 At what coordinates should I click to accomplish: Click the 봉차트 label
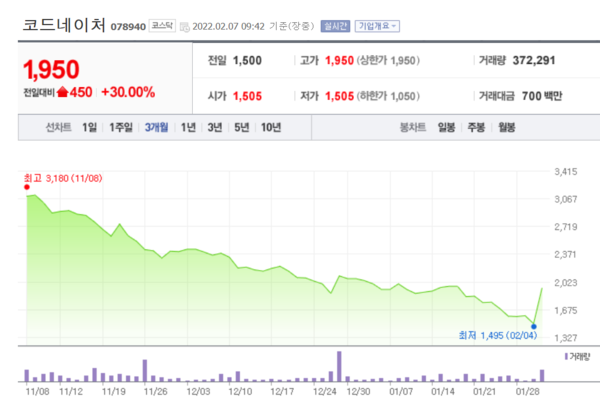point(412,127)
